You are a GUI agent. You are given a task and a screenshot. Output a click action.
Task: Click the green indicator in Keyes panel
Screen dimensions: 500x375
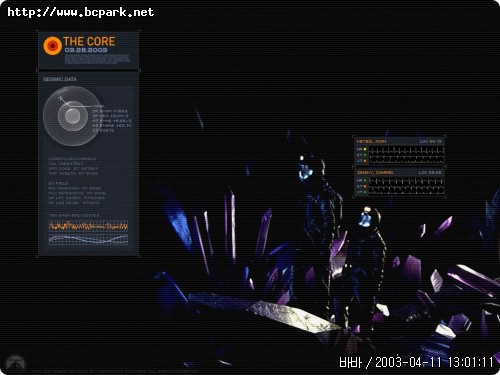(x=365, y=155)
